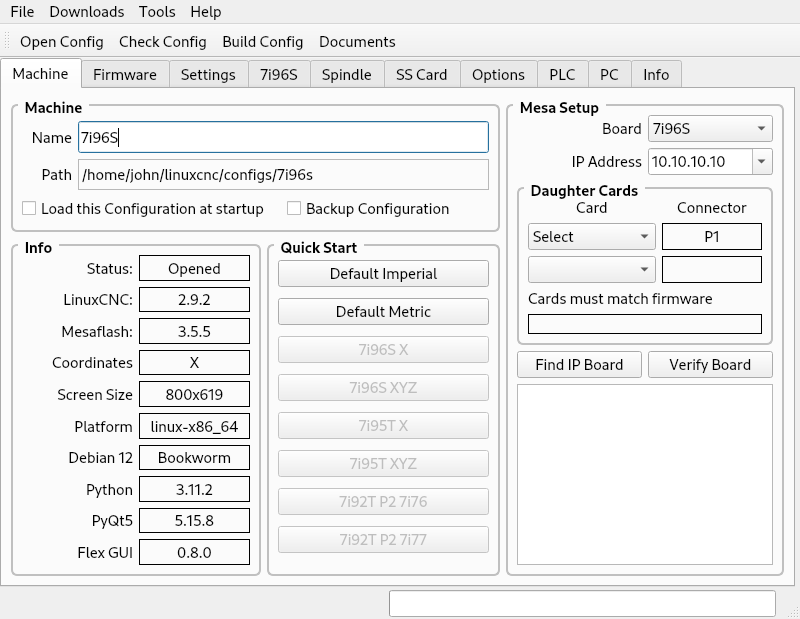This screenshot has width=800, height=619.
Task: Click the board output text area
Action: [x=645, y=475]
